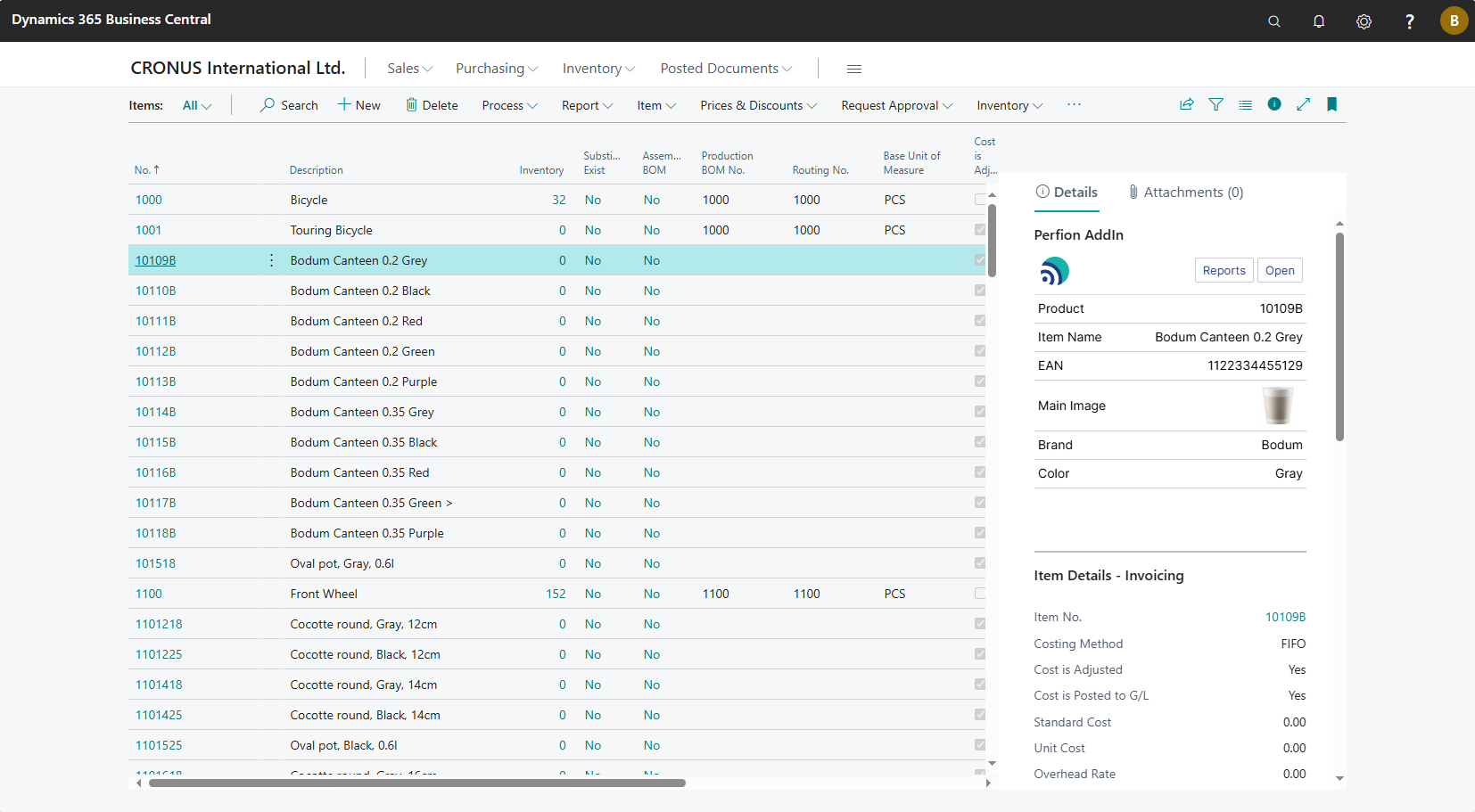Toggle Cost is Adjusted checkbox for Bodum Canteen 0.35 Grey
1475x812 pixels.
point(980,412)
